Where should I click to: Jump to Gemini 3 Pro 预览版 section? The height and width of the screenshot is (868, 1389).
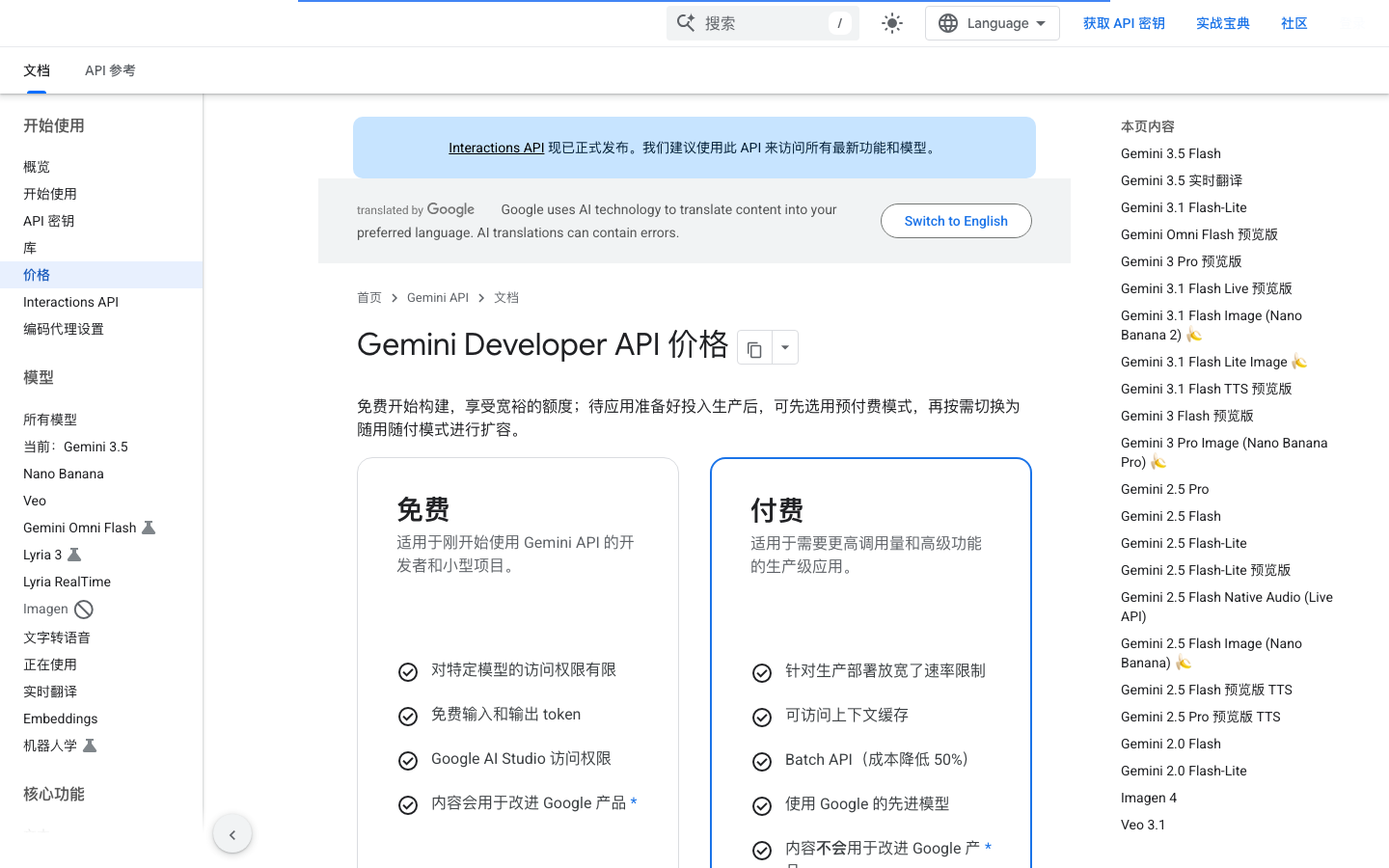(1181, 261)
